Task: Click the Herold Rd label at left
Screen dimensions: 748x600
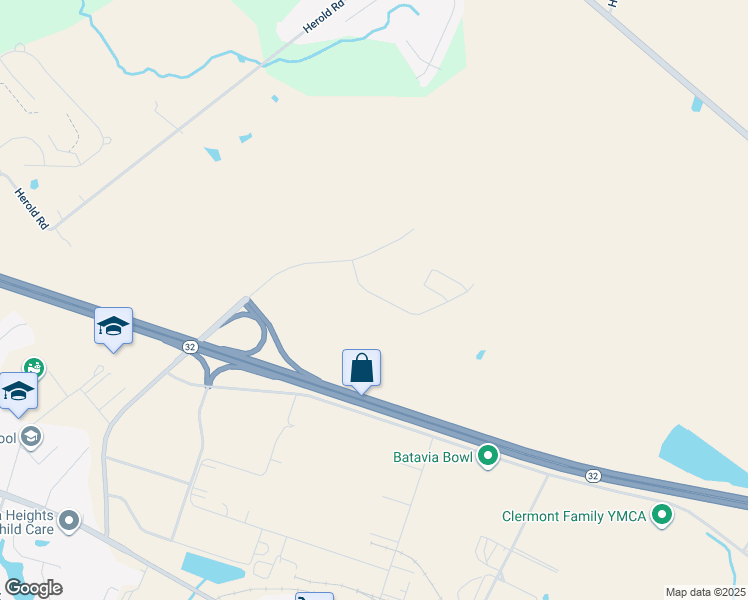Action: pyautogui.click(x=31, y=208)
